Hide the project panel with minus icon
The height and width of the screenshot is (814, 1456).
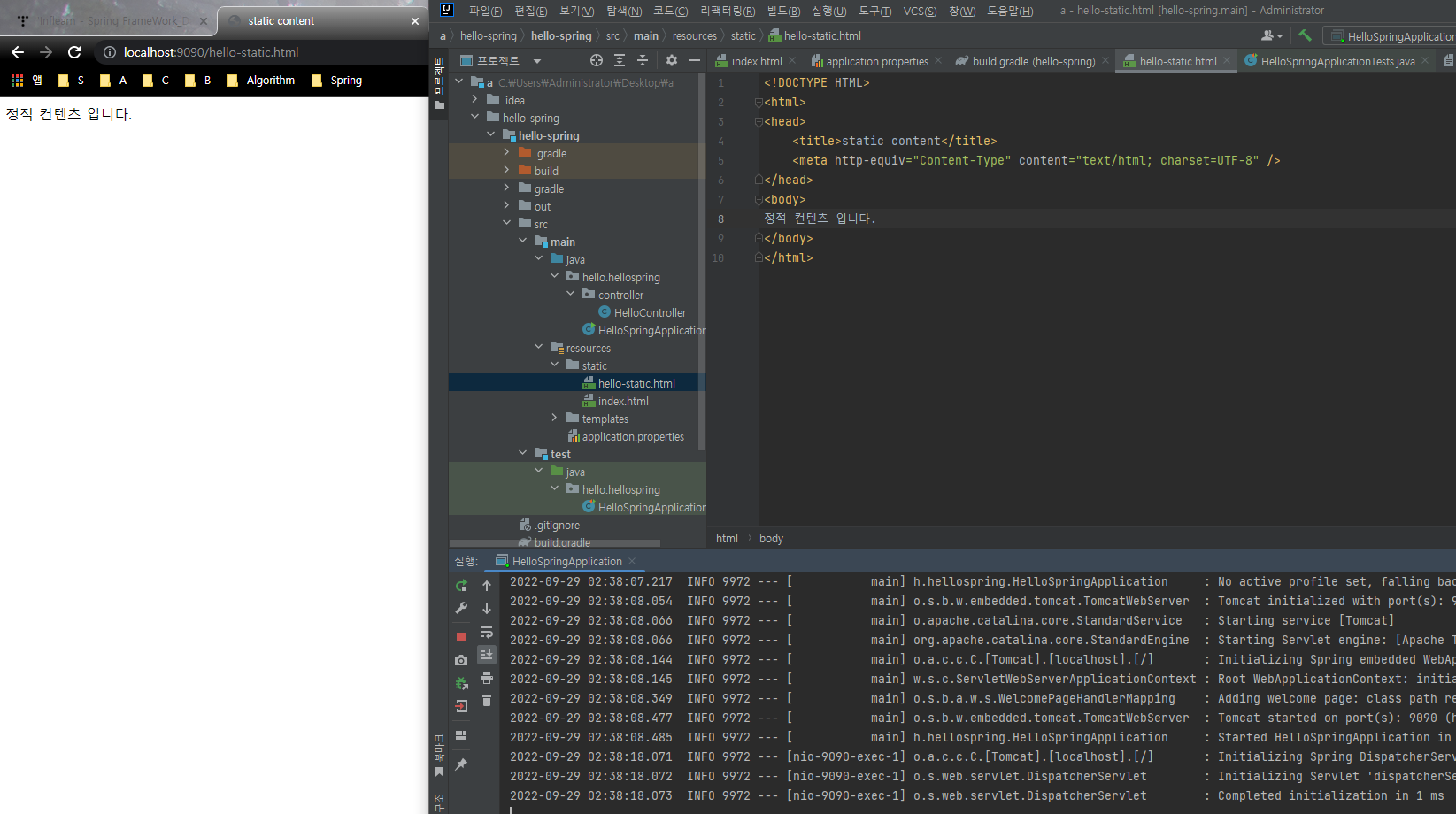[x=695, y=60]
